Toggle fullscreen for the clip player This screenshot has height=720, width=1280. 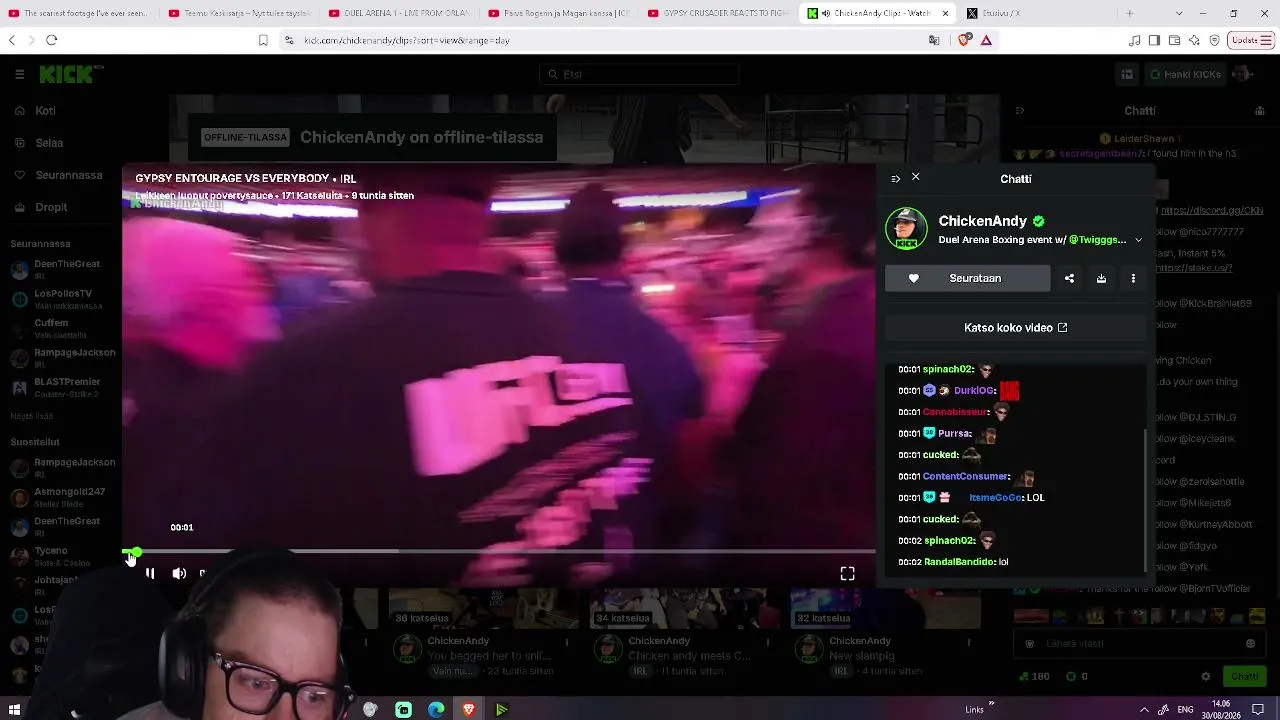847,573
